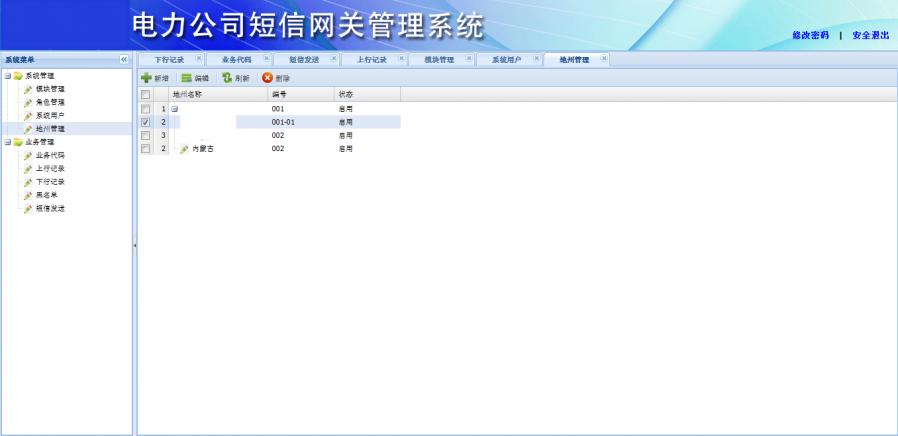Collapse the 系统菜单 sidebar panel

coord(124,59)
